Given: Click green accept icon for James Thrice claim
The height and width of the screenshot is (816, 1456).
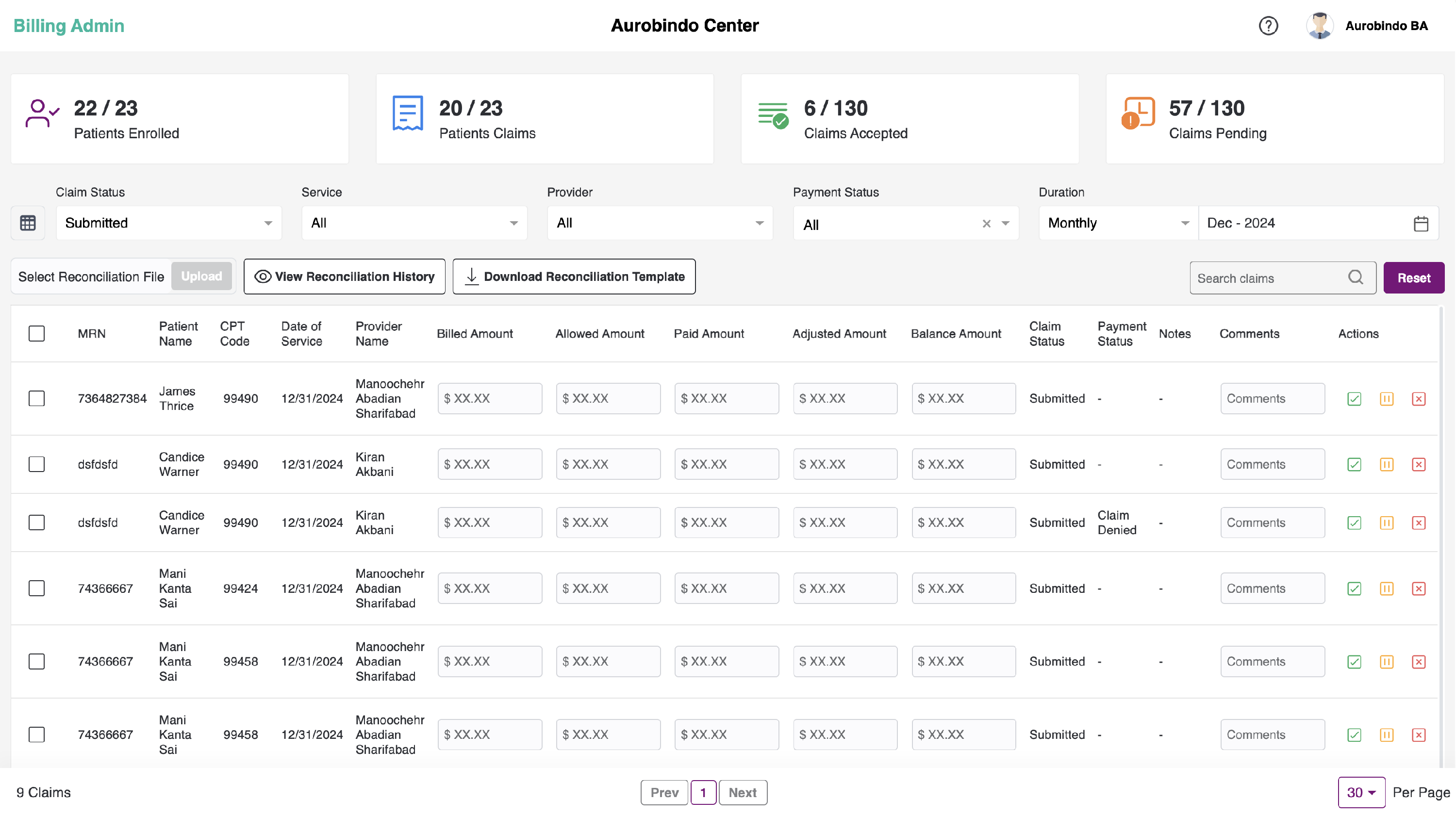Looking at the screenshot, I should 1354,399.
